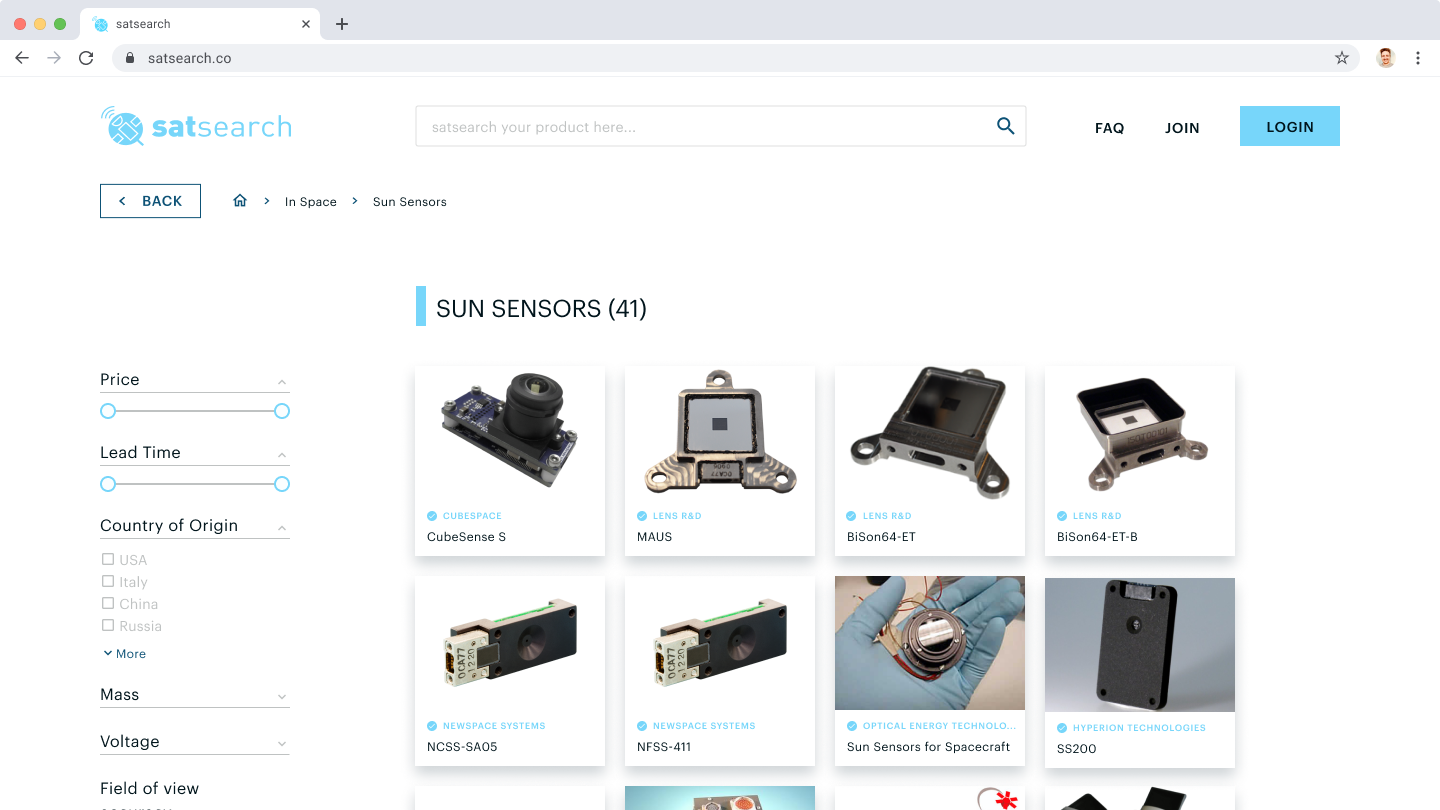This screenshot has width=1440, height=810.
Task: Click the In Space breadcrumb
Action: (x=311, y=201)
